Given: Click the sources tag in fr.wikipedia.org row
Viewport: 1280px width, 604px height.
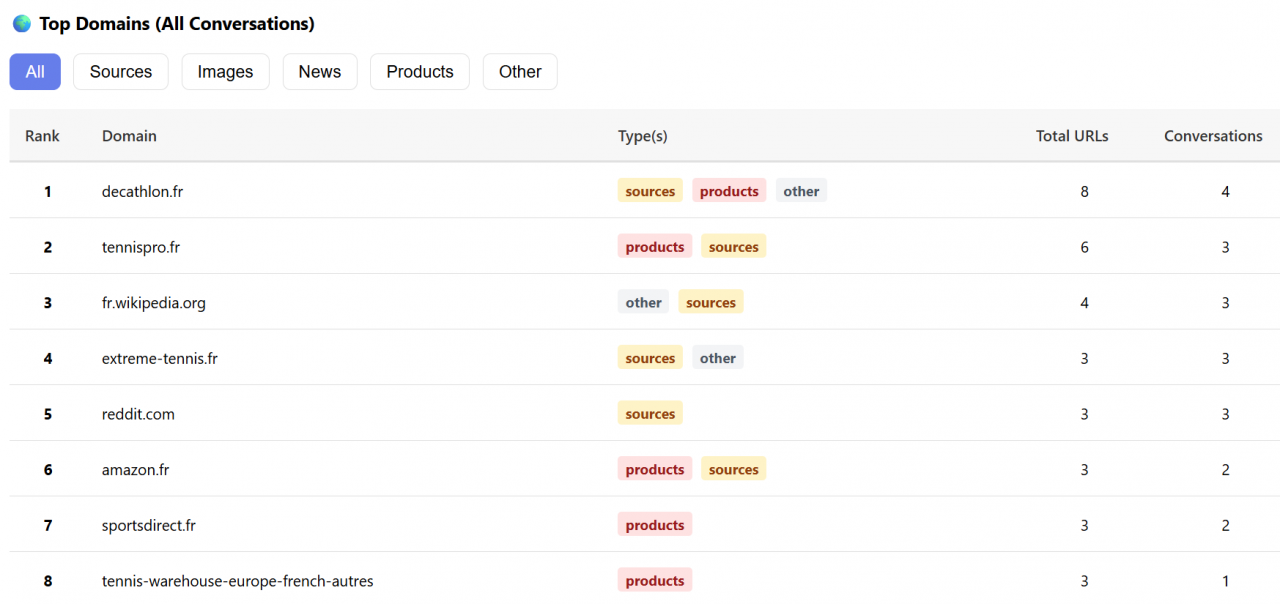Looking at the screenshot, I should click(711, 303).
